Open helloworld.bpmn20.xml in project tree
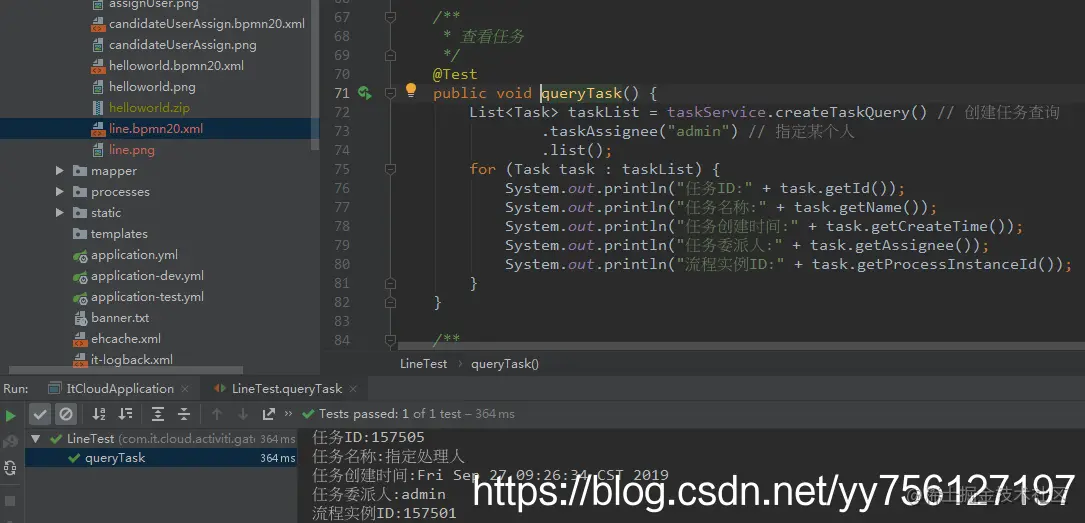The height and width of the screenshot is (523, 1085). pyautogui.click(x=176, y=66)
